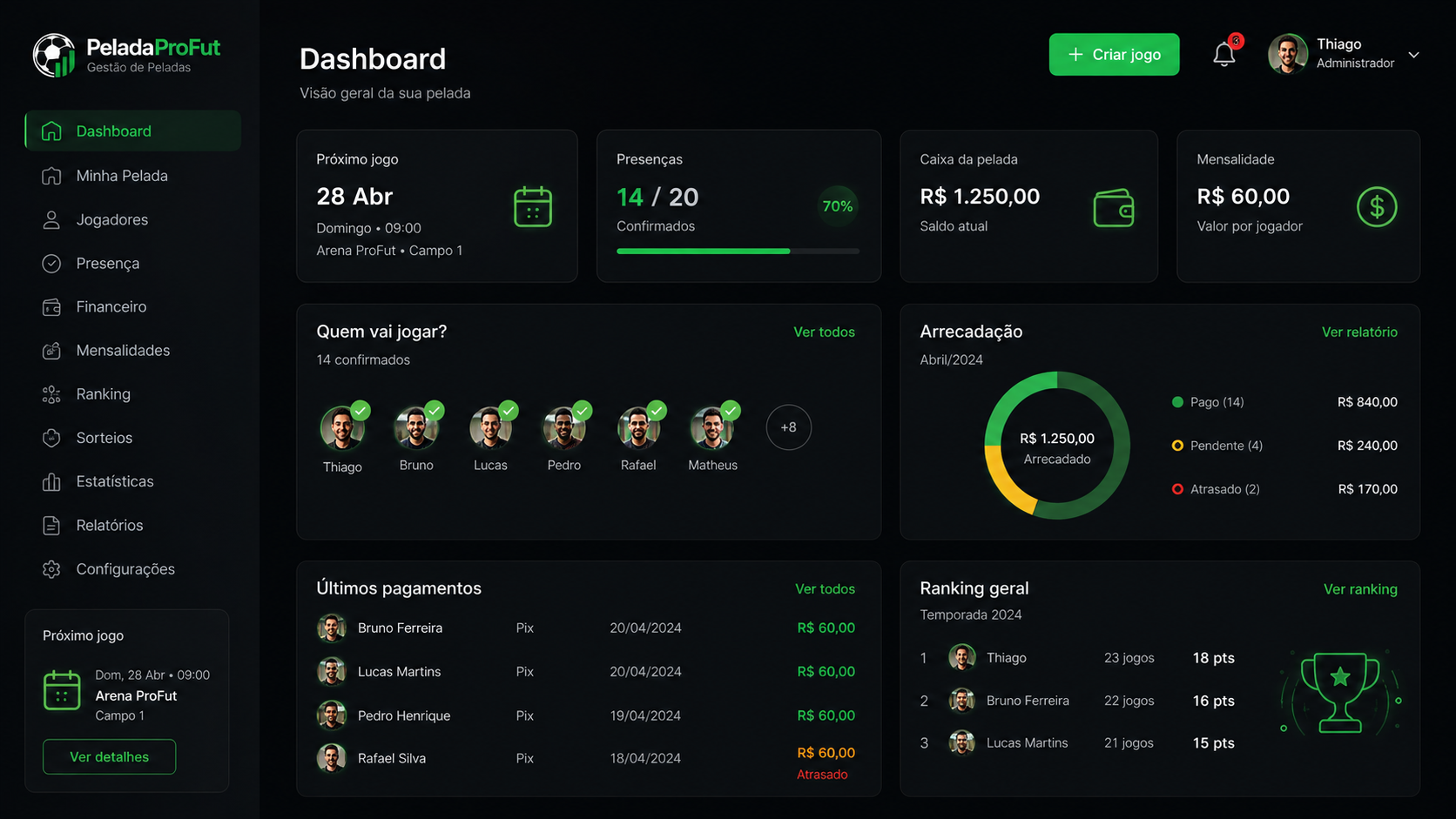
Task: Open Dashboard in the sidebar
Action: tap(133, 131)
